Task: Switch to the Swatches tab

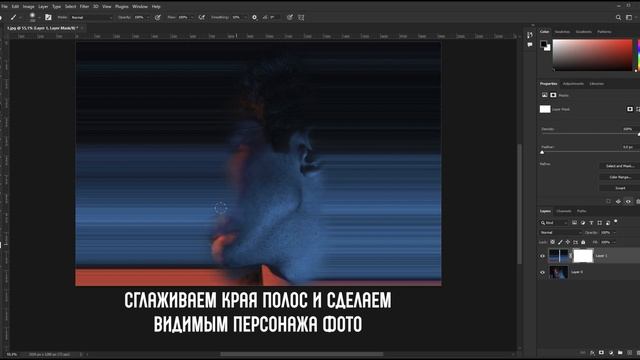Action: 562,31
